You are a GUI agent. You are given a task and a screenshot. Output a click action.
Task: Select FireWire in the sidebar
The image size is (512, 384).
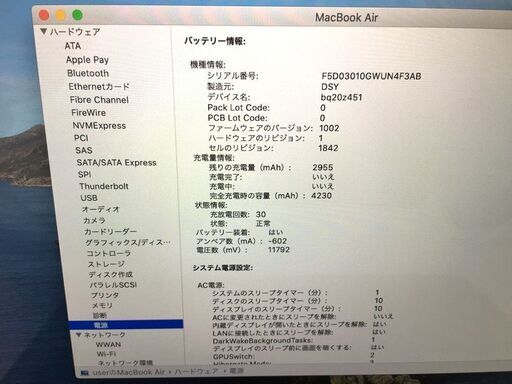click(89, 113)
